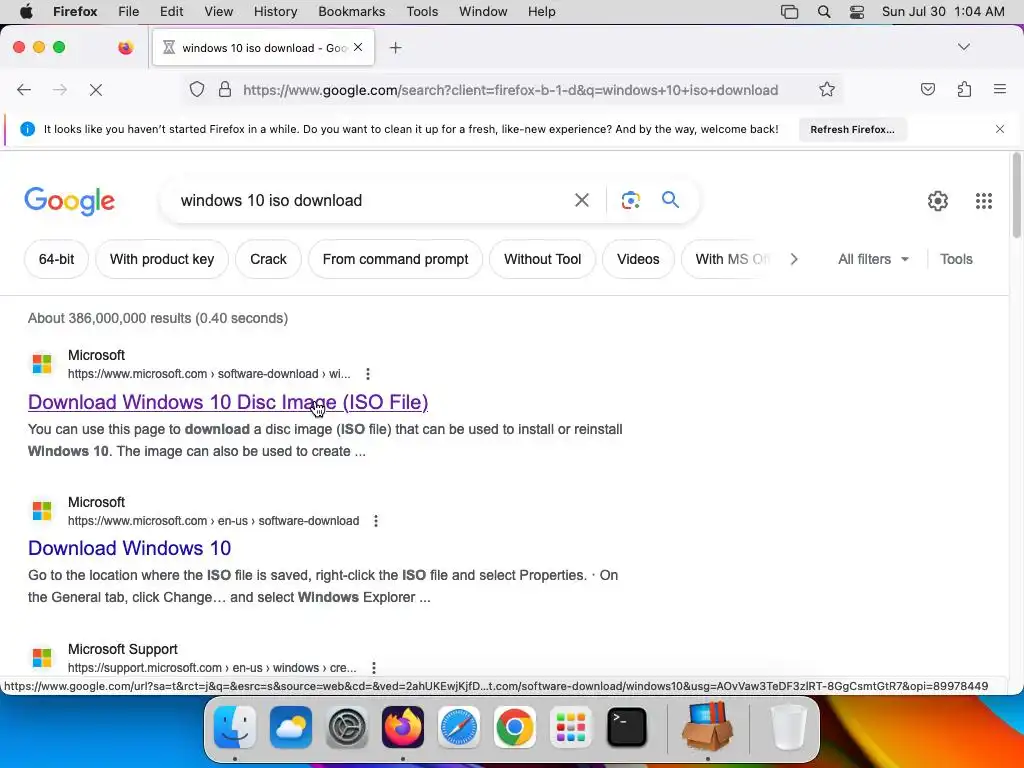Open Google quick settings gear
Image resolution: width=1024 pixels, height=768 pixels.
938,200
